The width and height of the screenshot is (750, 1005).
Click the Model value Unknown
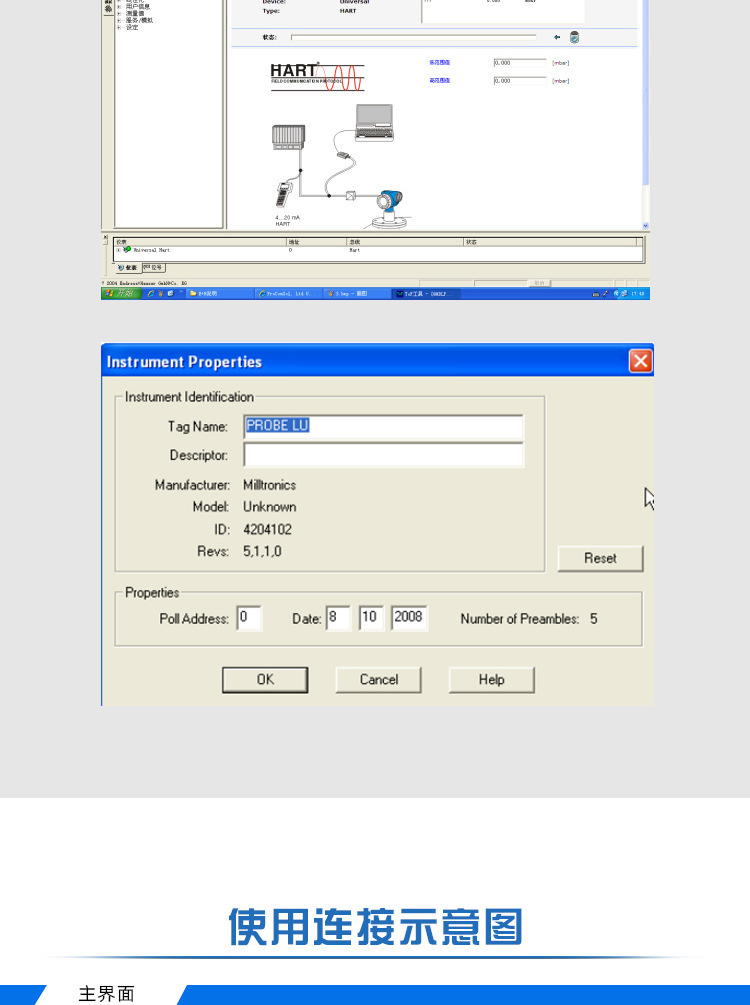269,507
